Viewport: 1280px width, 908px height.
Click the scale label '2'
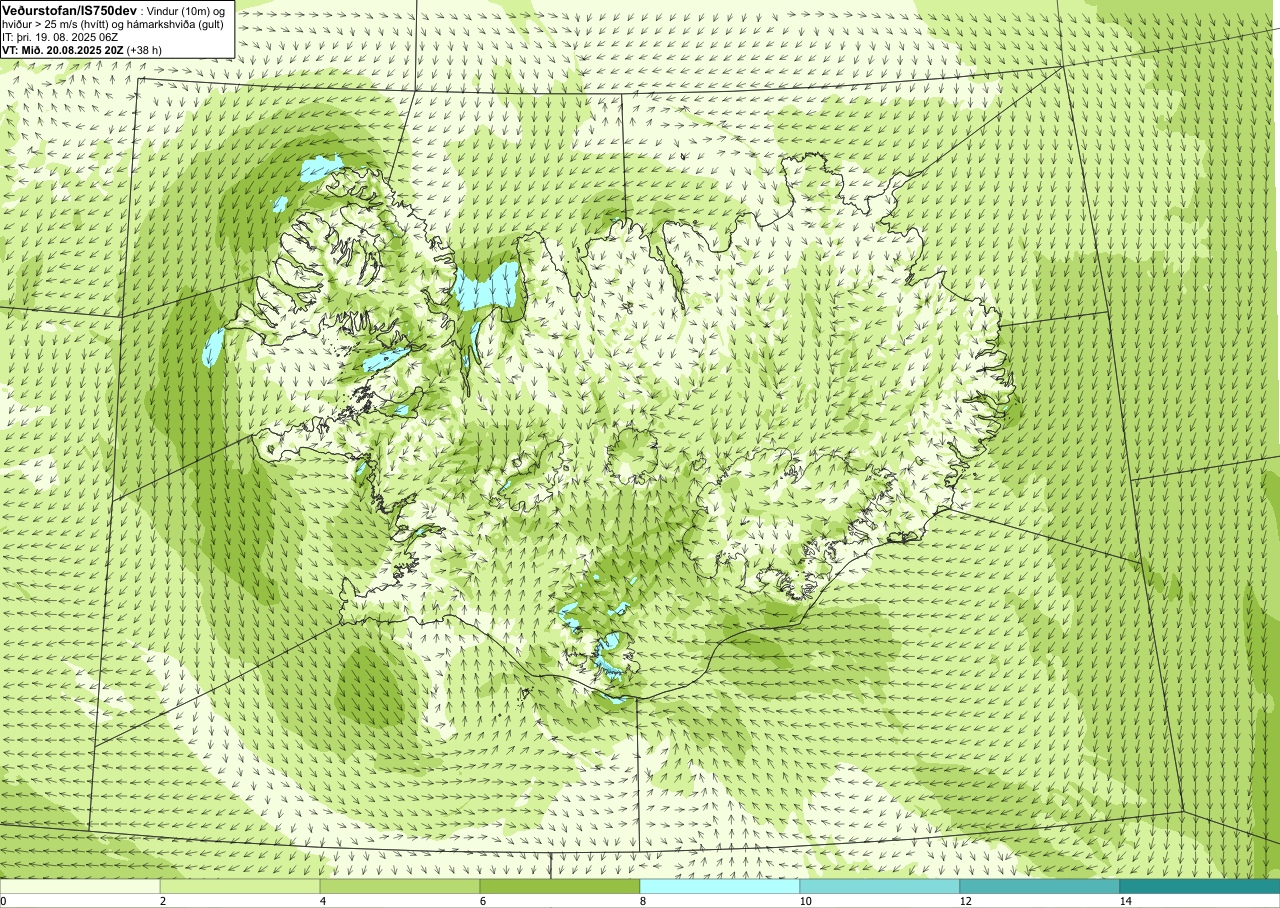click(163, 901)
